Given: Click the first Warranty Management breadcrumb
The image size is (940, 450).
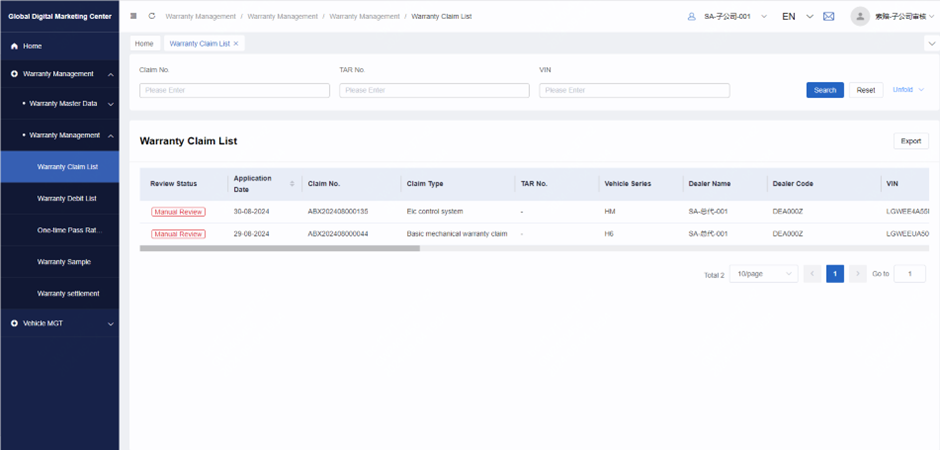Looking at the screenshot, I should 201,16.
